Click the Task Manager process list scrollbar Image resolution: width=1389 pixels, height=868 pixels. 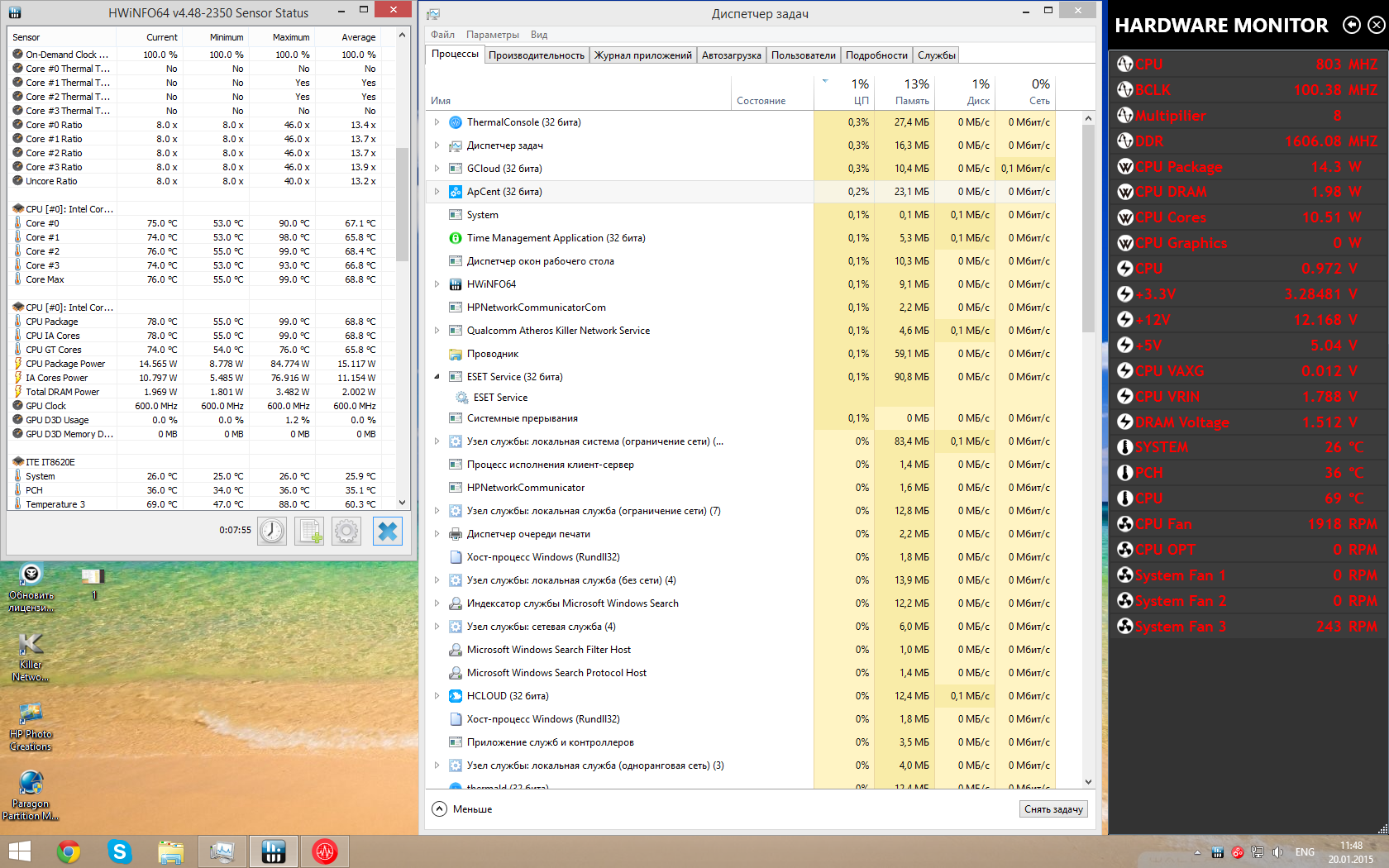click(x=1088, y=229)
